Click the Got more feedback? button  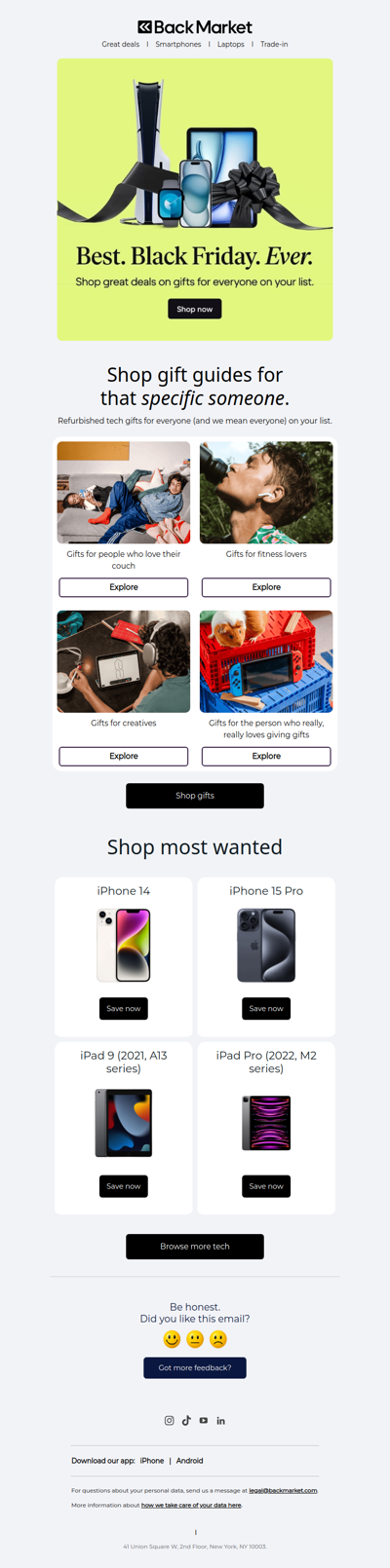[195, 1367]
